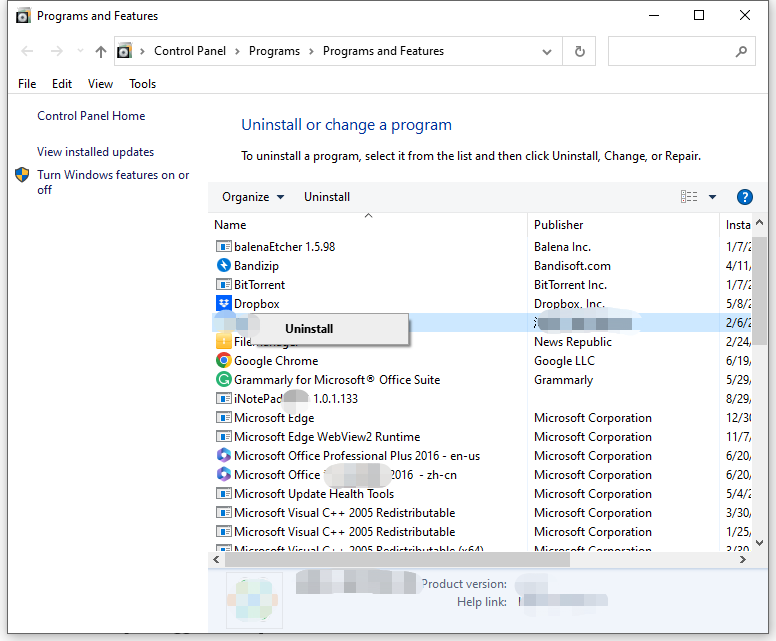Select the Google Chrome icon
The image size is (776, 641).
224,360
